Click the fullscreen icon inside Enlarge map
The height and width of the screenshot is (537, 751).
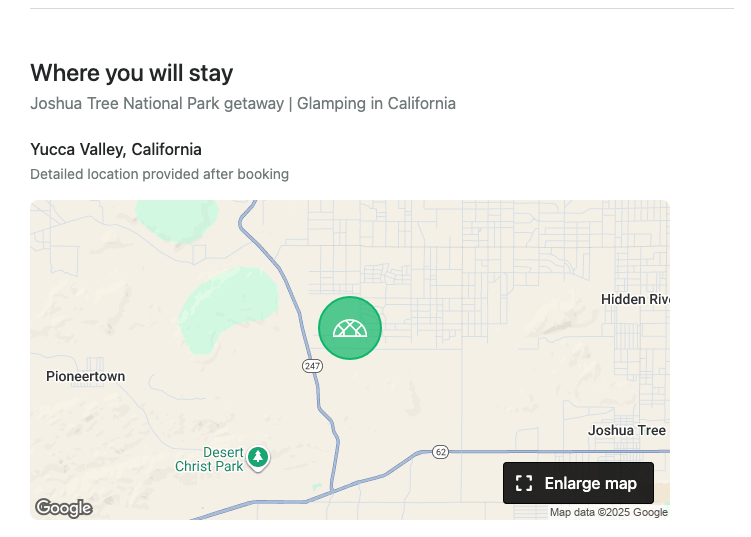524,484
